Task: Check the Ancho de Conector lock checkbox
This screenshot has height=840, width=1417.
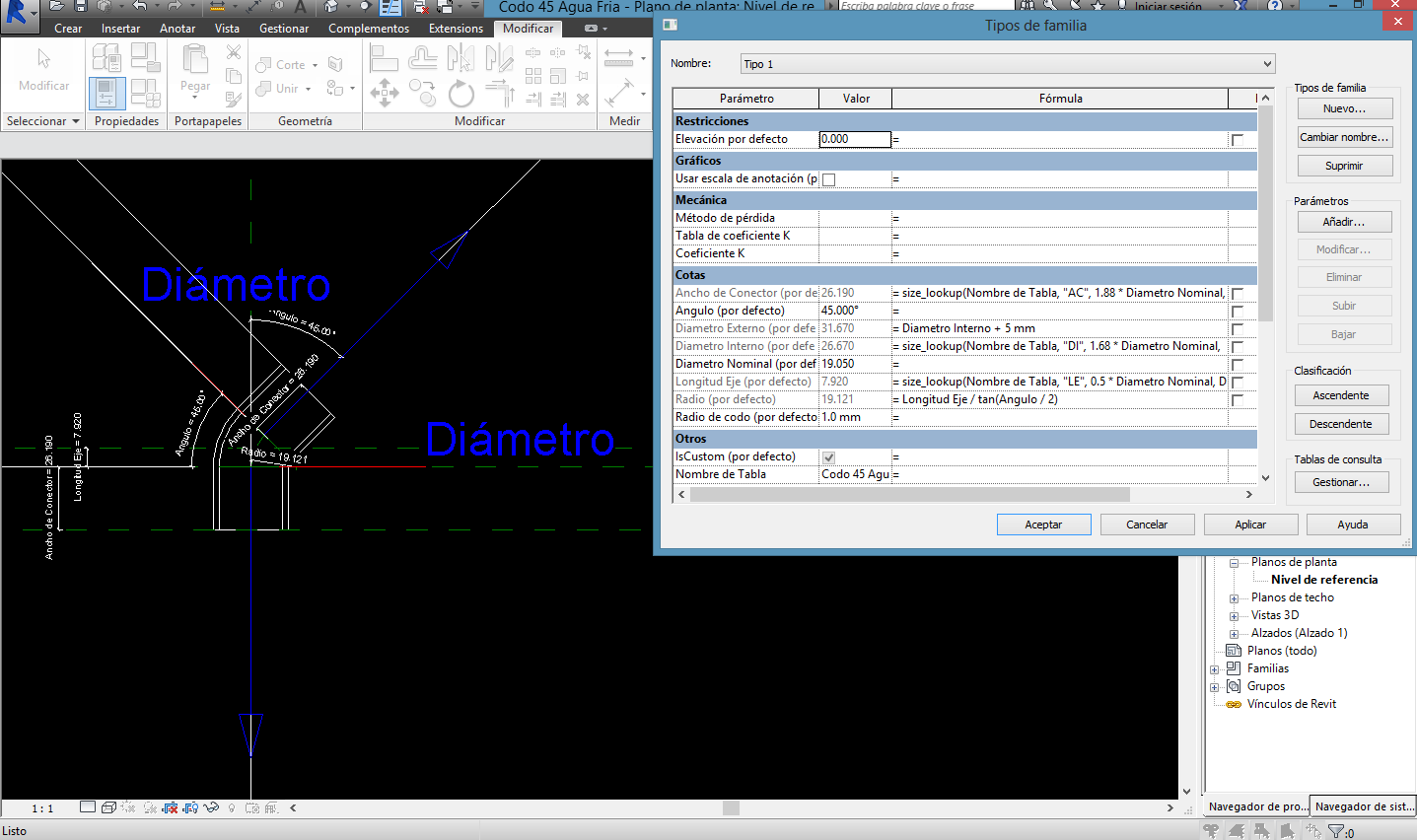Action: tap(1237, 294)
